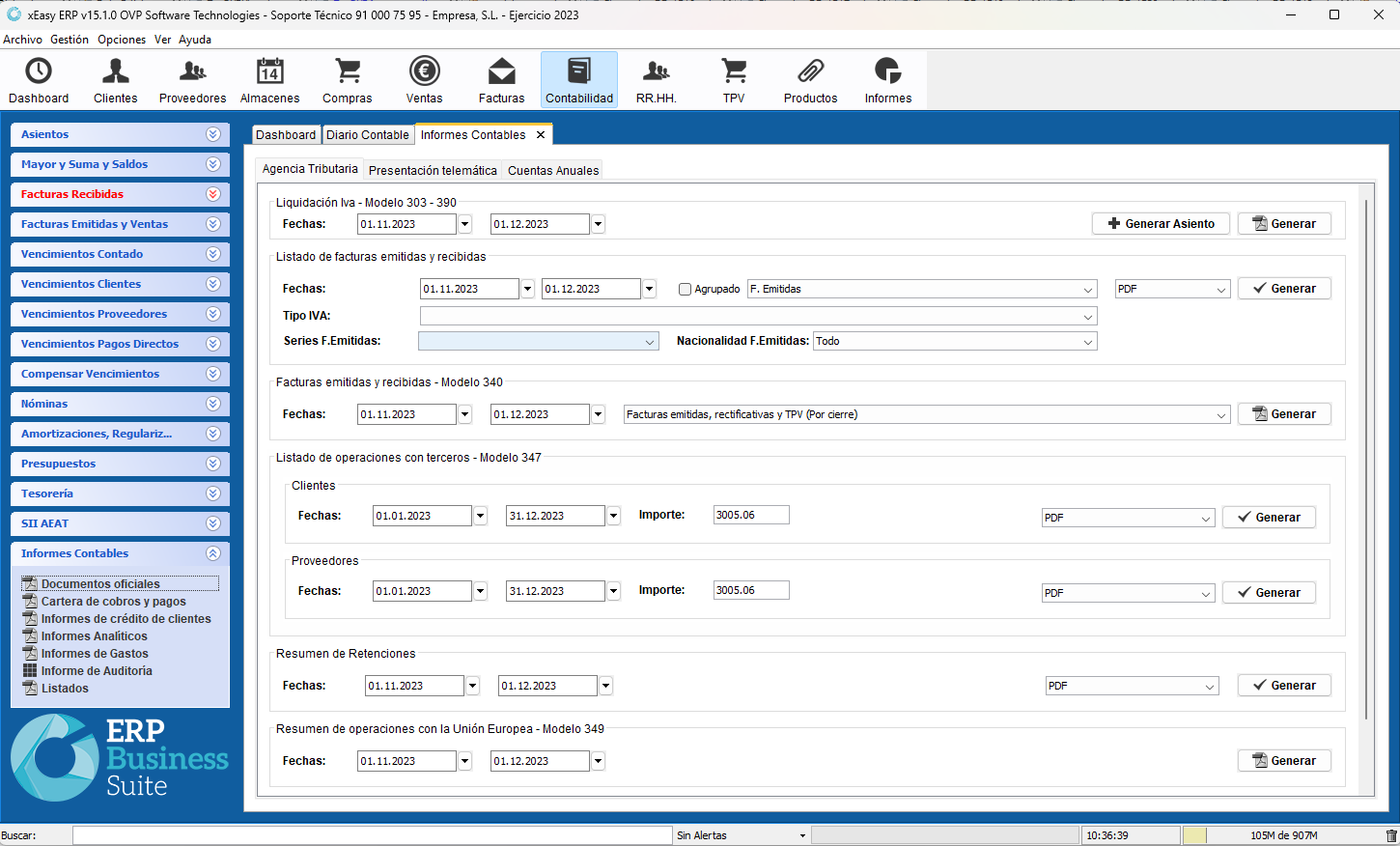Open the Compras module
Image resolution: width=1400 pixels, height=846 pixels.
(x=348, y=80)
